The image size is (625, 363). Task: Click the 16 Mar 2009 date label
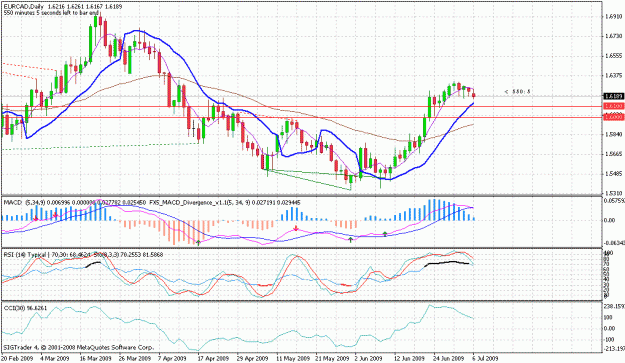tap(96, 358)
